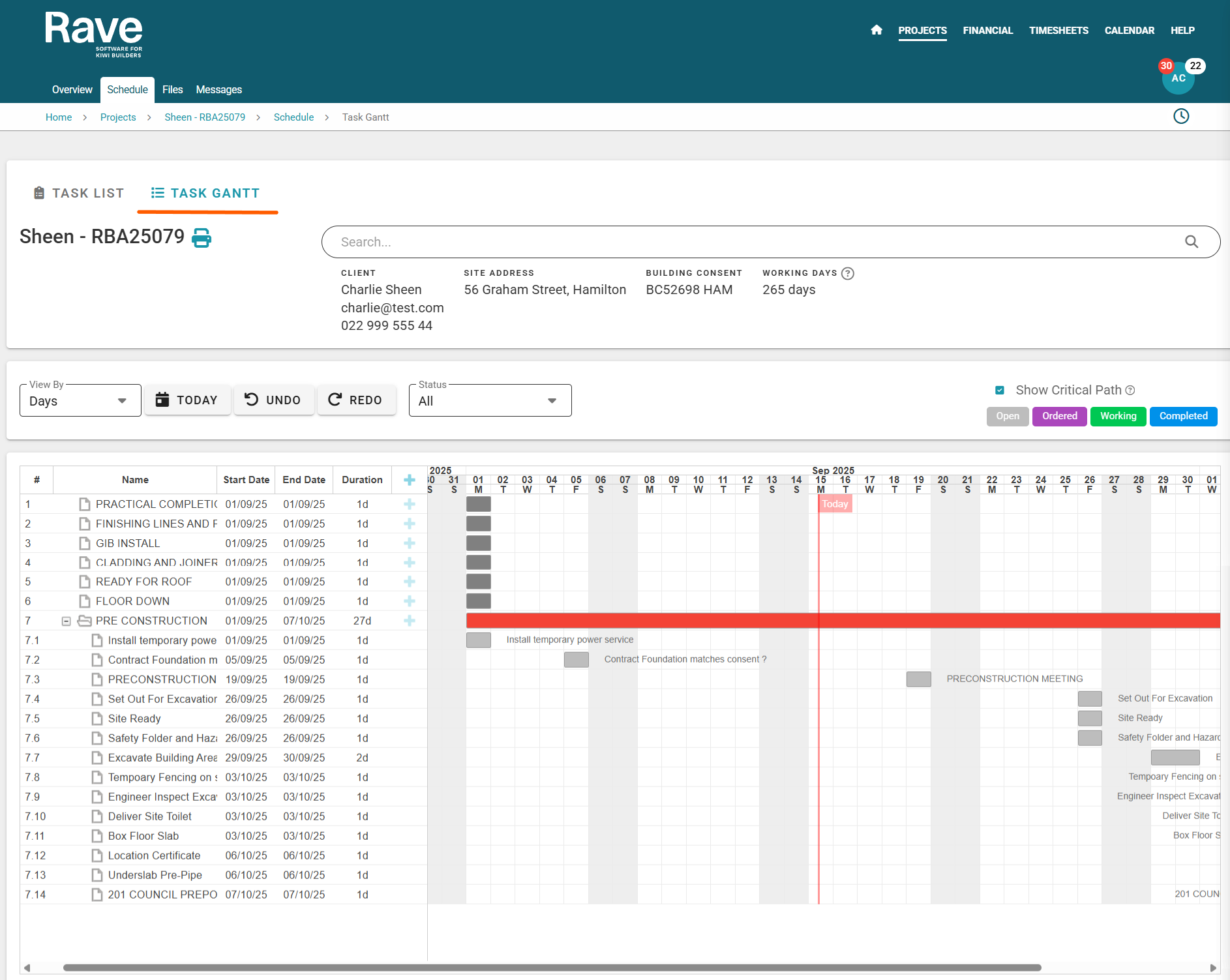Add subtask under PRE CONSTRUCTION row
The width and height of the screenshot is (1230, 980).
click(x=410, y=621)
